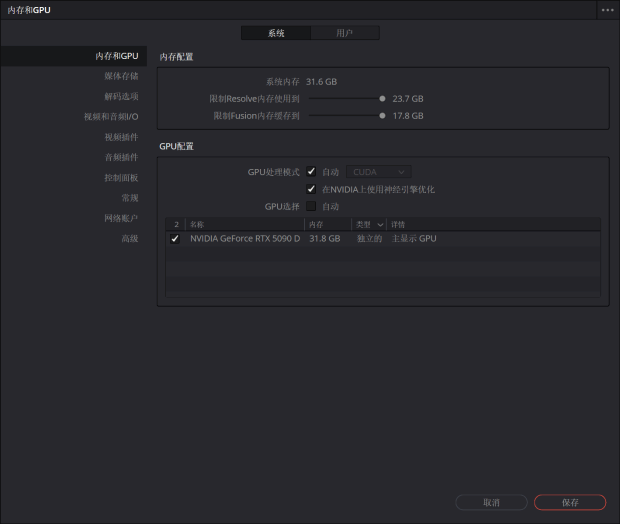Open 视频插件 settings page
Image resolution: width=620 pixels, height=524 pixels.
121,137
